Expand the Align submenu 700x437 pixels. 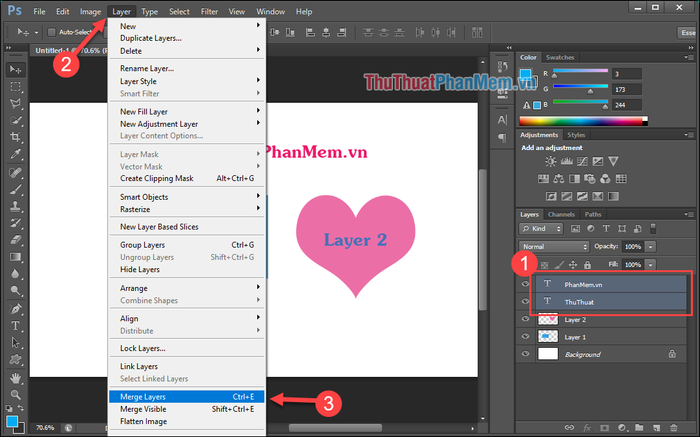click(187, 318)
